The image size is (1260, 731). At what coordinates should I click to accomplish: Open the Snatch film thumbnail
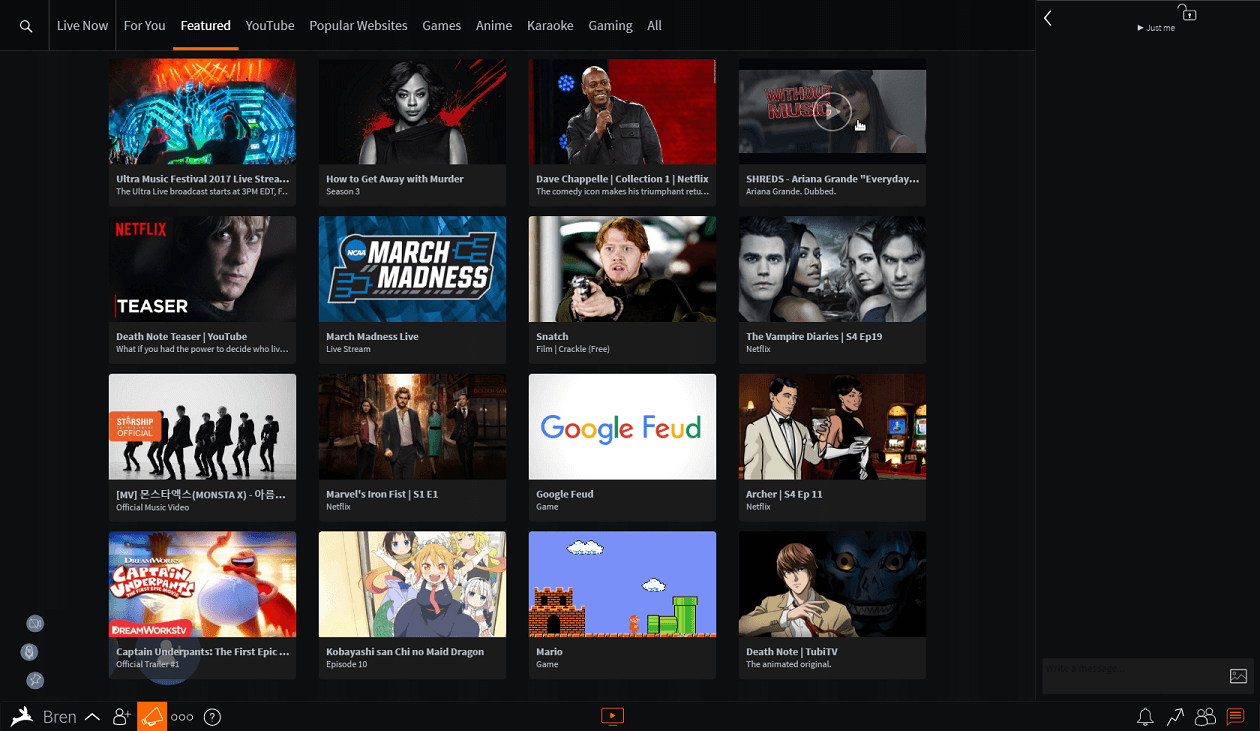(622, 269)
